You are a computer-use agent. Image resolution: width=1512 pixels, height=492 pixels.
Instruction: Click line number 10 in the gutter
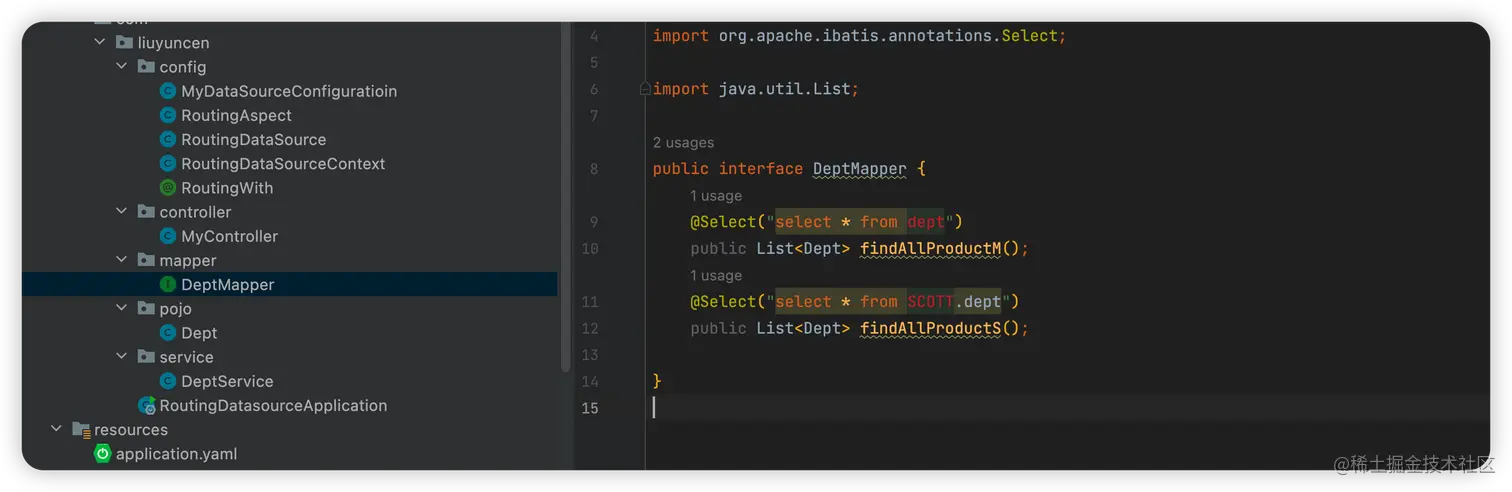[x=590, y=248]
